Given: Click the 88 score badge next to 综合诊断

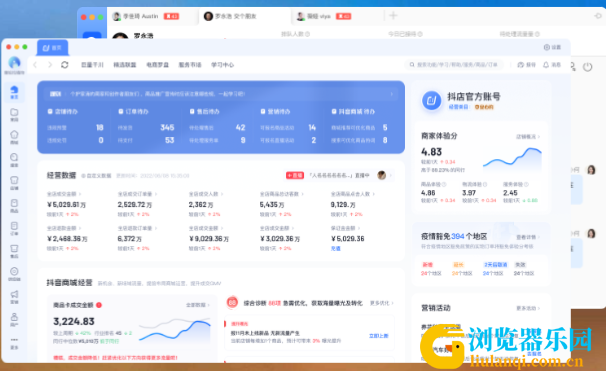Looking at the screenshot, I should point(232,303).
